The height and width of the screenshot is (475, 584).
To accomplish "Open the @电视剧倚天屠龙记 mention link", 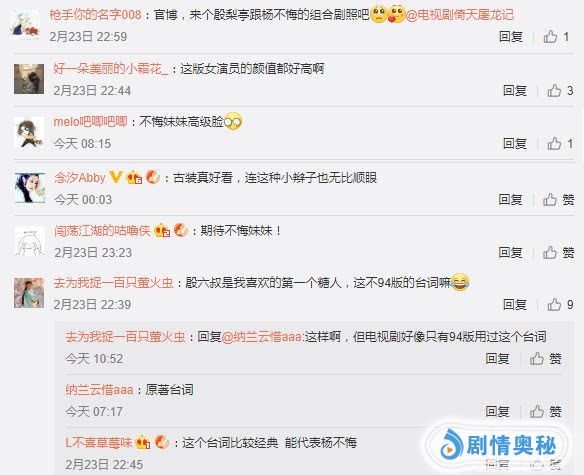I will click(459, 15).
